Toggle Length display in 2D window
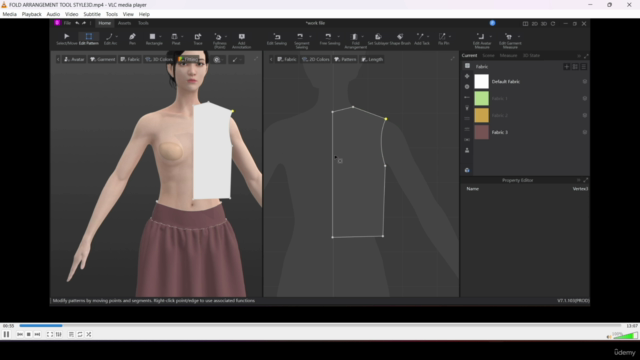 (x=372, y=59)
